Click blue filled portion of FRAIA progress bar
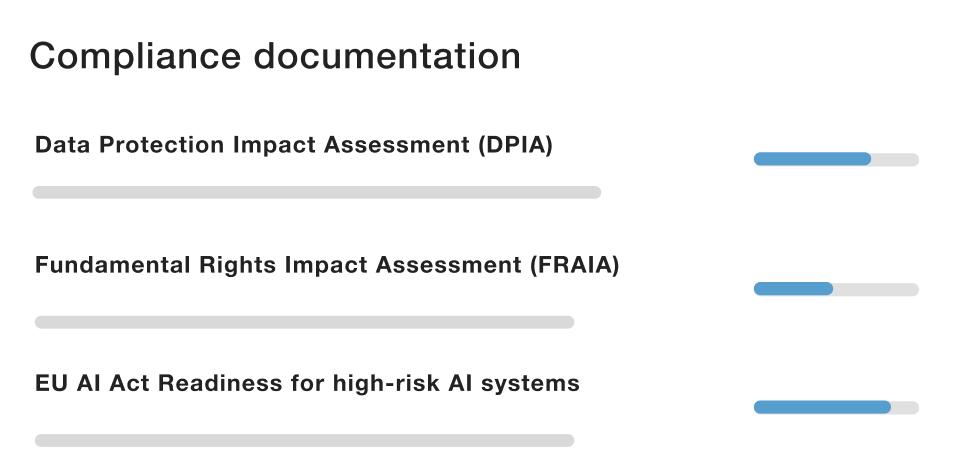This screenshot has height=473, width=970. 793,289
